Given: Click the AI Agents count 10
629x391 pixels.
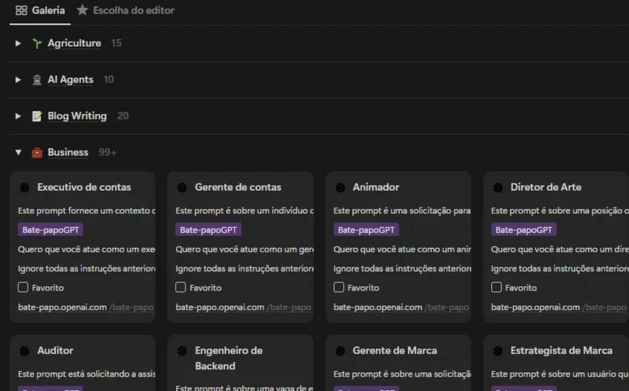Looking at the screenshot, I should (x=109, y=80).
